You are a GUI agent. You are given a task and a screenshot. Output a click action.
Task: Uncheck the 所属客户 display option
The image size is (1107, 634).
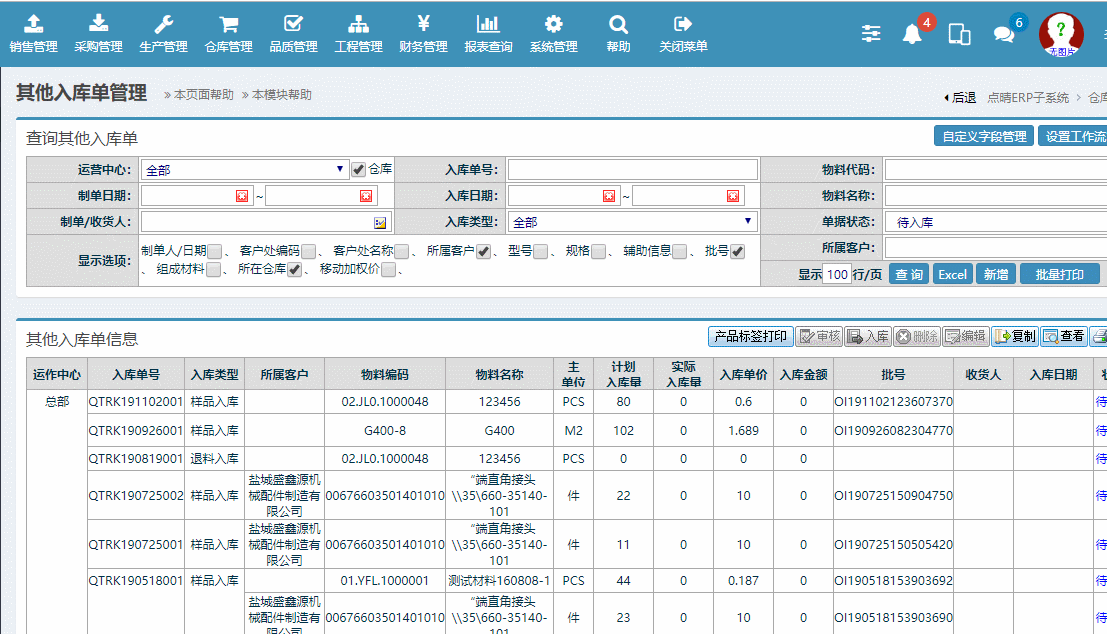point(483,252)
